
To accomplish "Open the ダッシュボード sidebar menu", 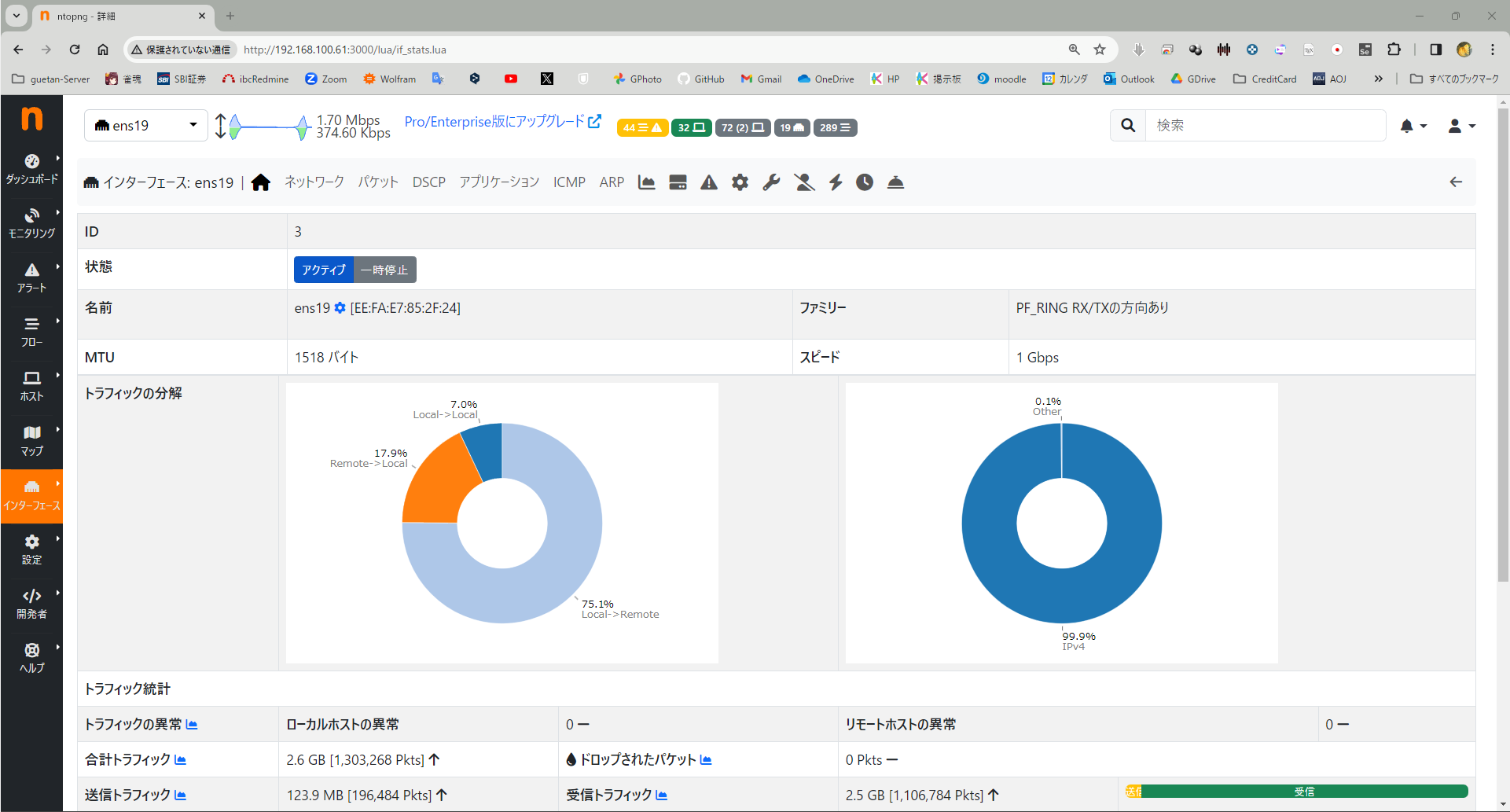I will pyautogui.click(x=31, y=169).
